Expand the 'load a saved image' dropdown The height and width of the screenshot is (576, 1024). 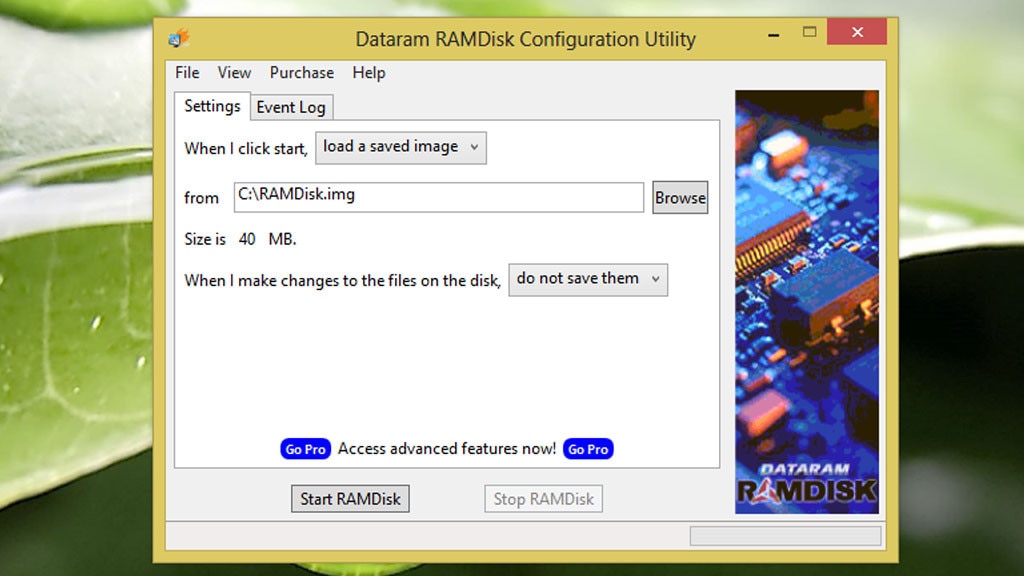401,148
